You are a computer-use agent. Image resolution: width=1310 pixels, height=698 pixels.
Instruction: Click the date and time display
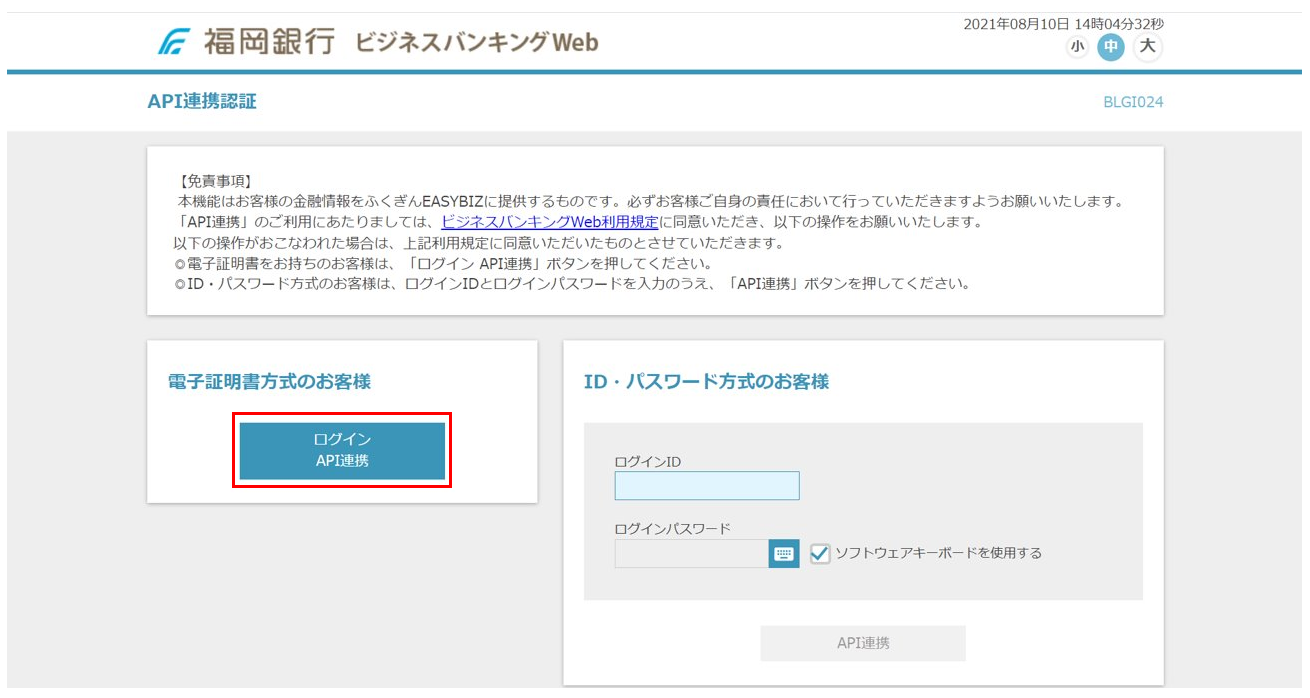click(x=1063, y=24)
